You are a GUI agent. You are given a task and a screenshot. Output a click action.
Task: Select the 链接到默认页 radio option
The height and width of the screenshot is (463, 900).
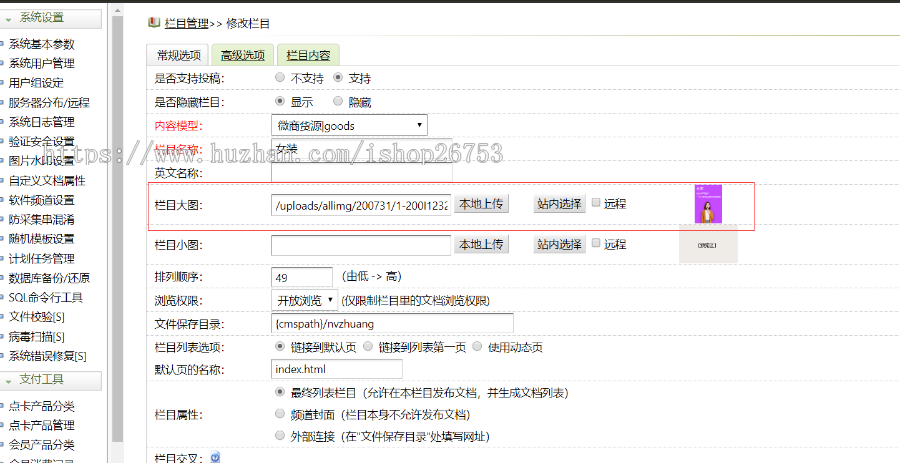coord(280,346)
